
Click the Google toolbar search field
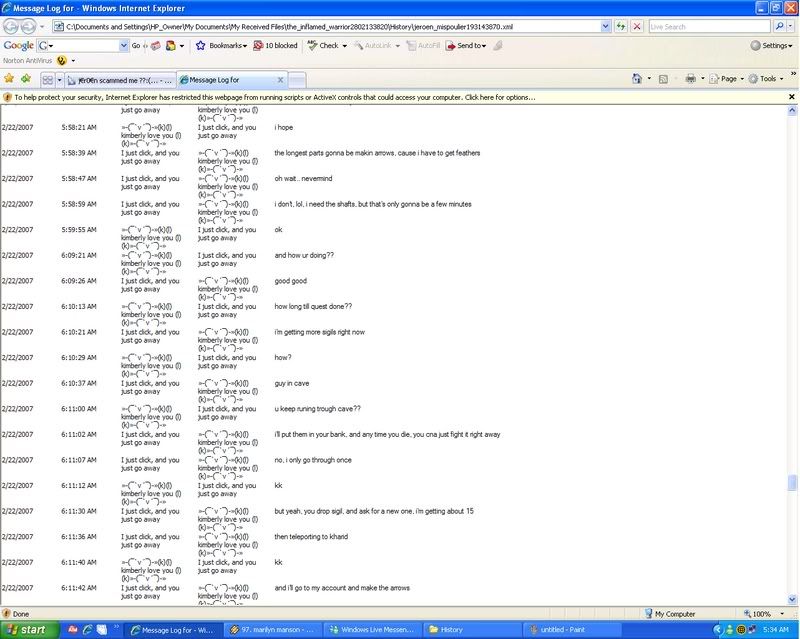(x=82, y=45)
